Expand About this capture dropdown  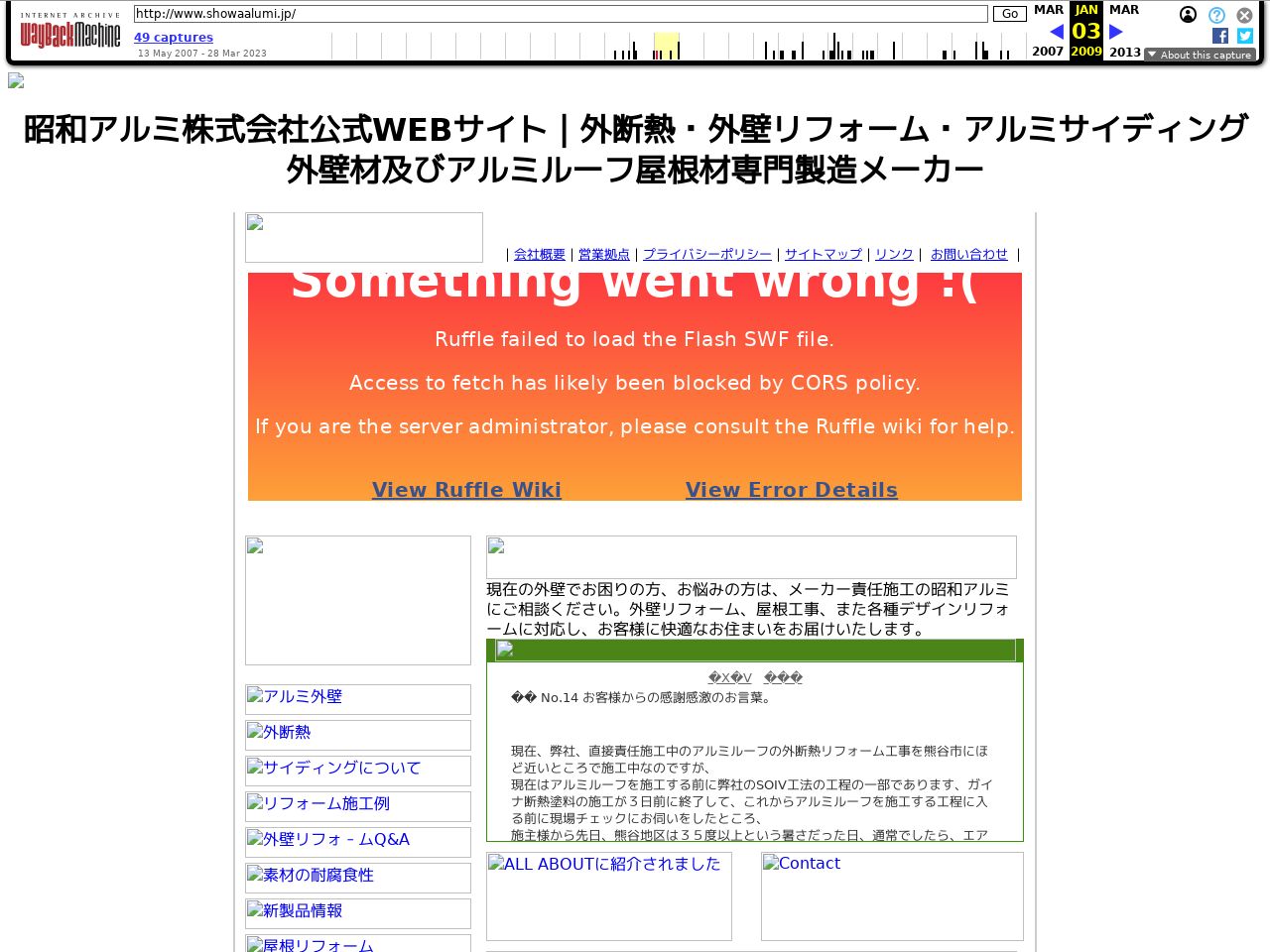pyautogui.click(x=1200, y=55)
